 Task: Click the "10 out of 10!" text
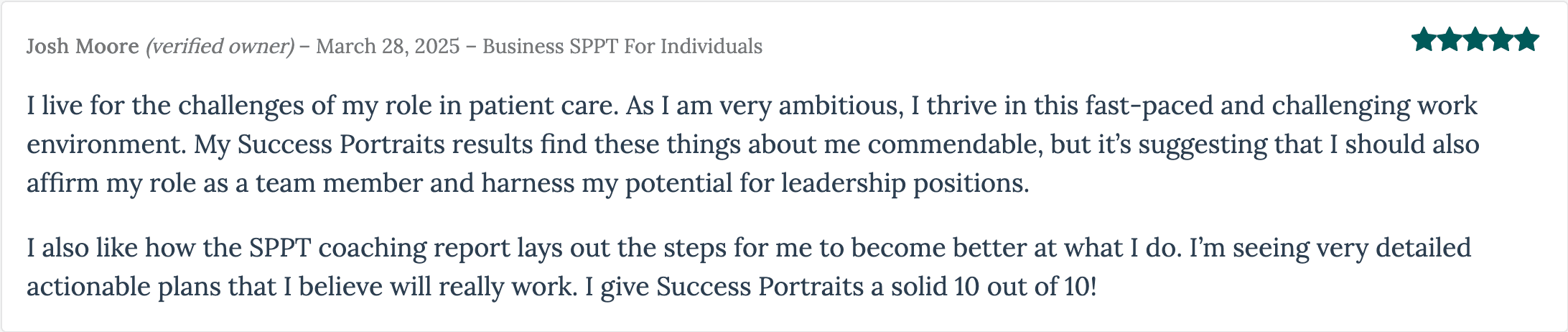tap(1025, 287)
